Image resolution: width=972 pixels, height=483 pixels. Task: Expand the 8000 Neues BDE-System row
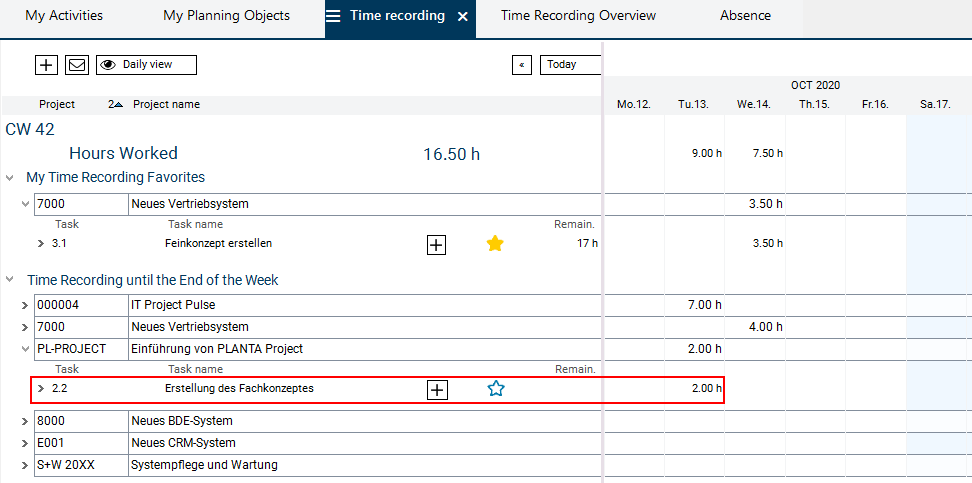pyautogui.click(x=25, y=421)
